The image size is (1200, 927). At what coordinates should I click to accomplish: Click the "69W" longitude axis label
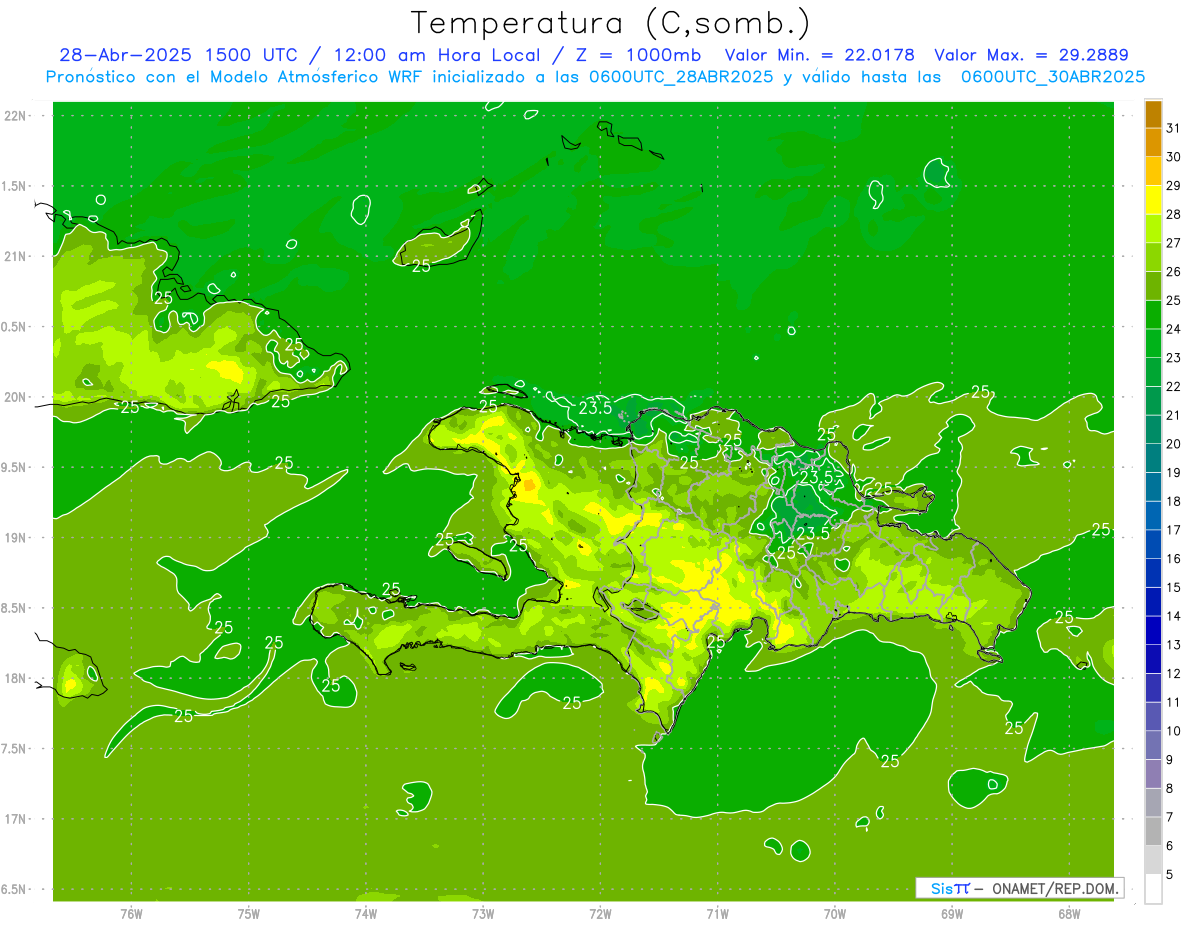pyautogui.click(x=952, y=914)
